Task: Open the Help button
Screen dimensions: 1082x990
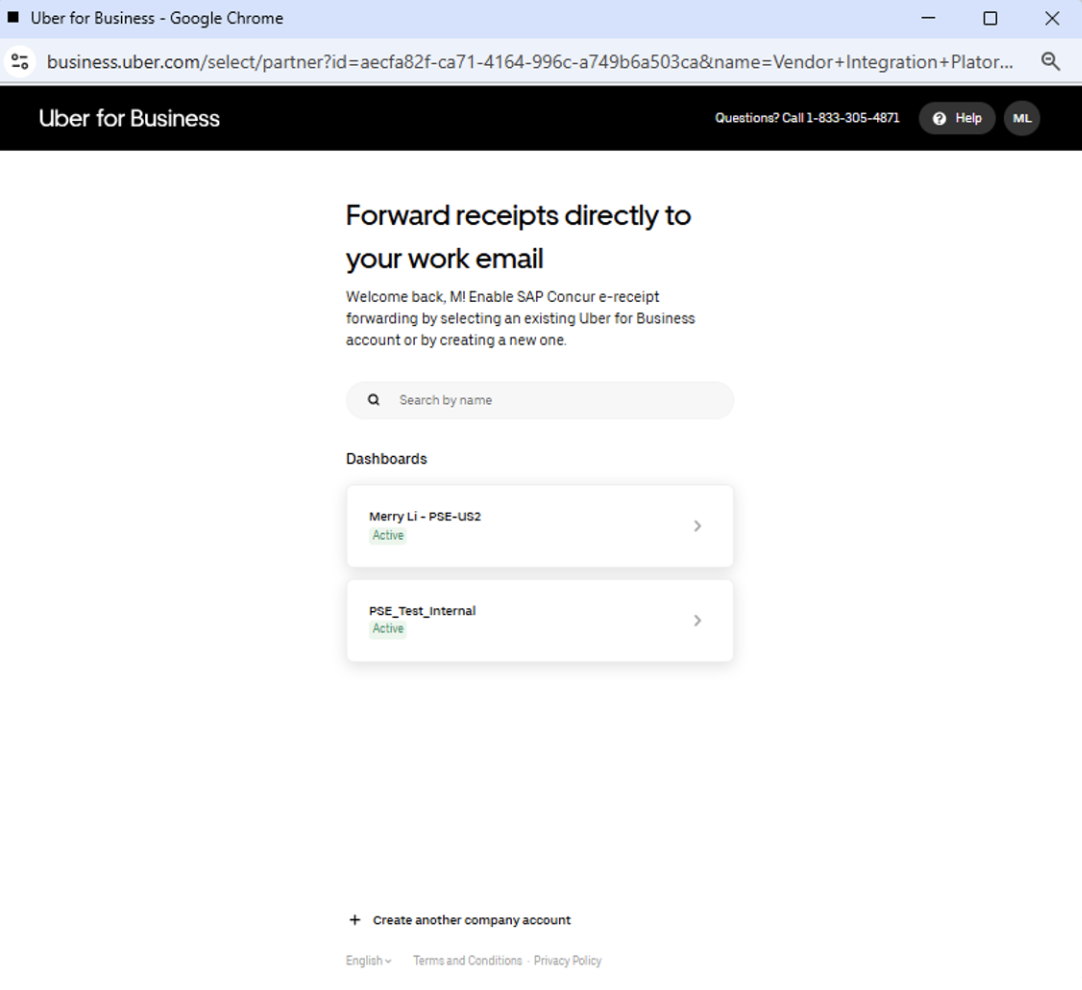Action: coord(956,118)
